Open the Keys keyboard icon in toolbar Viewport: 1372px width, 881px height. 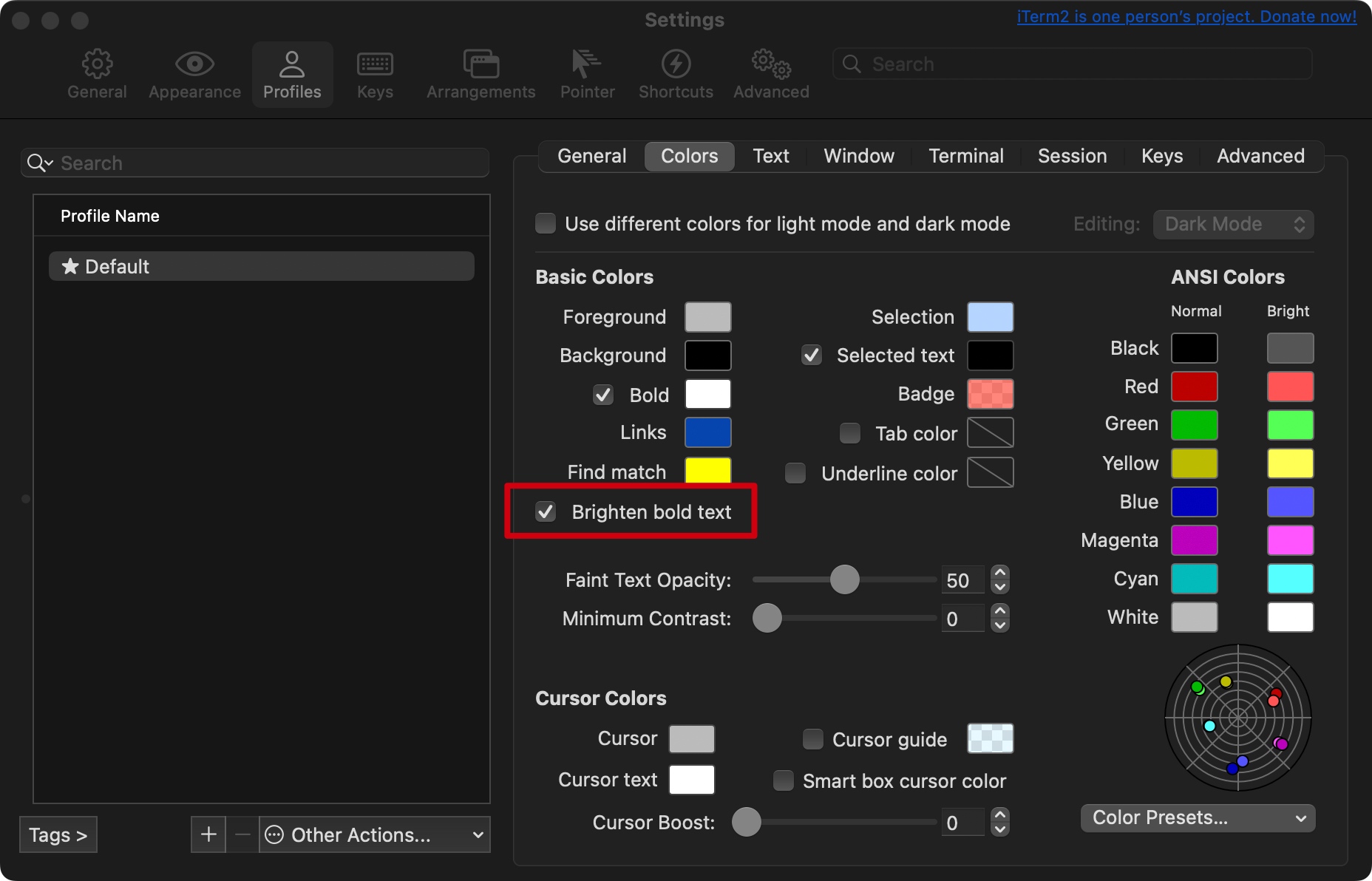(x=375, y=64)
